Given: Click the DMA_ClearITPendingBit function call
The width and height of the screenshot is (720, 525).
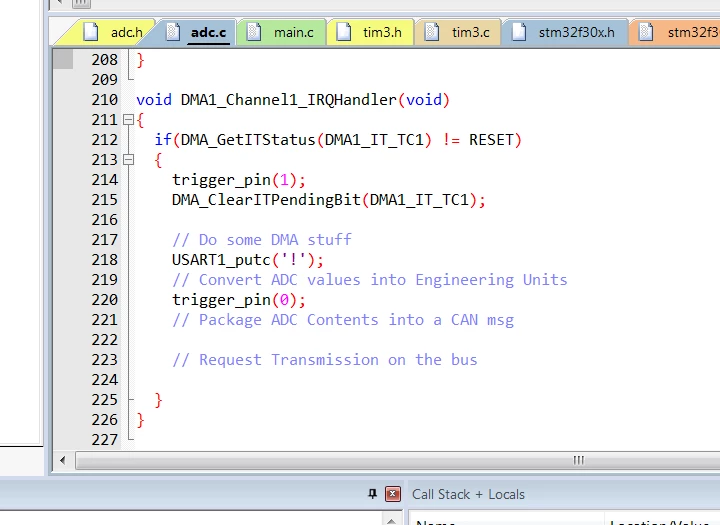Looking at the screenshot, I should coord(266,200).
